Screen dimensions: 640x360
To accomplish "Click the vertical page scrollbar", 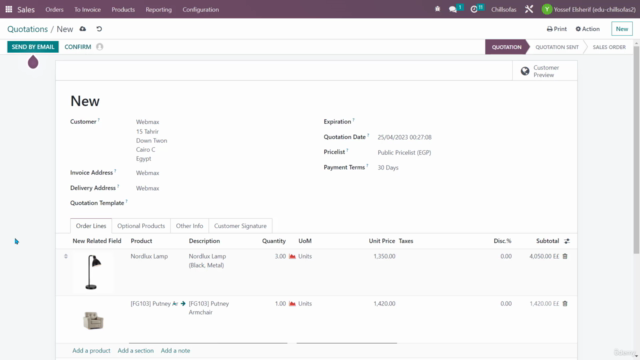I will point(636,149).
